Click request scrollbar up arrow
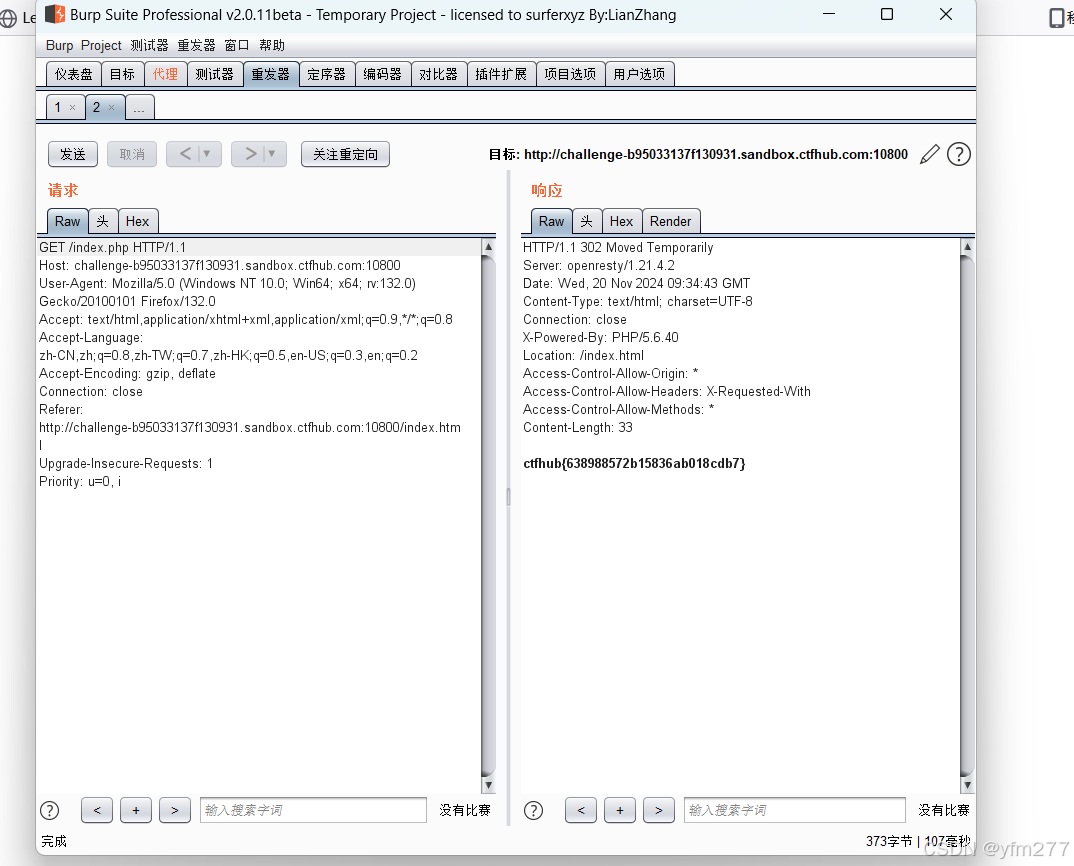This screenshot has height=866, width=1074. click(488, 247)
